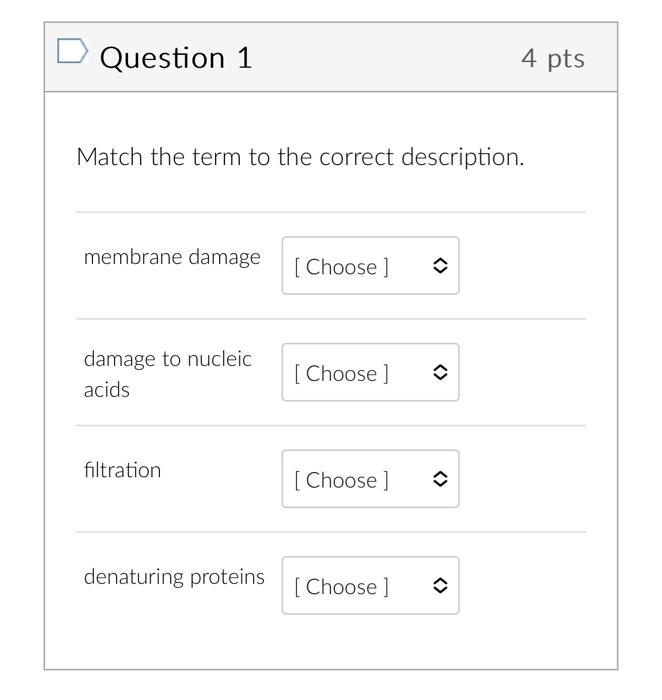Click the [ Choose ] text for denaturing proteins
The height and width of the screenshot is (700, 662).
[x=341, y=587]
